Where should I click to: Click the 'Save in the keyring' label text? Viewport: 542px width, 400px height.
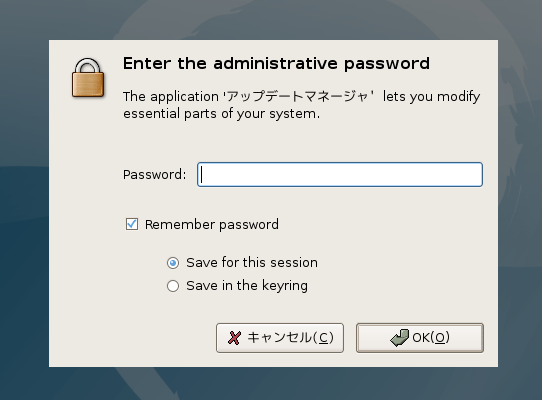pos(247,286)
